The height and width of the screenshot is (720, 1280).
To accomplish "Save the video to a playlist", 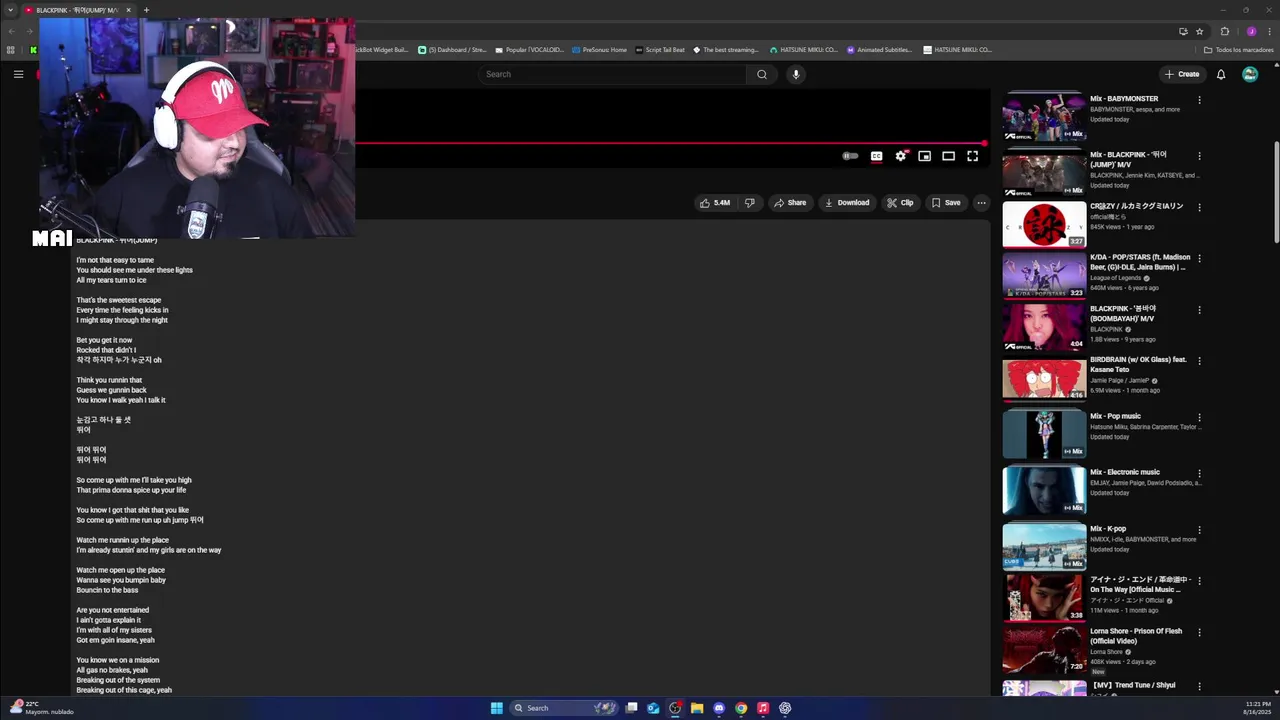I will [946, 203].
